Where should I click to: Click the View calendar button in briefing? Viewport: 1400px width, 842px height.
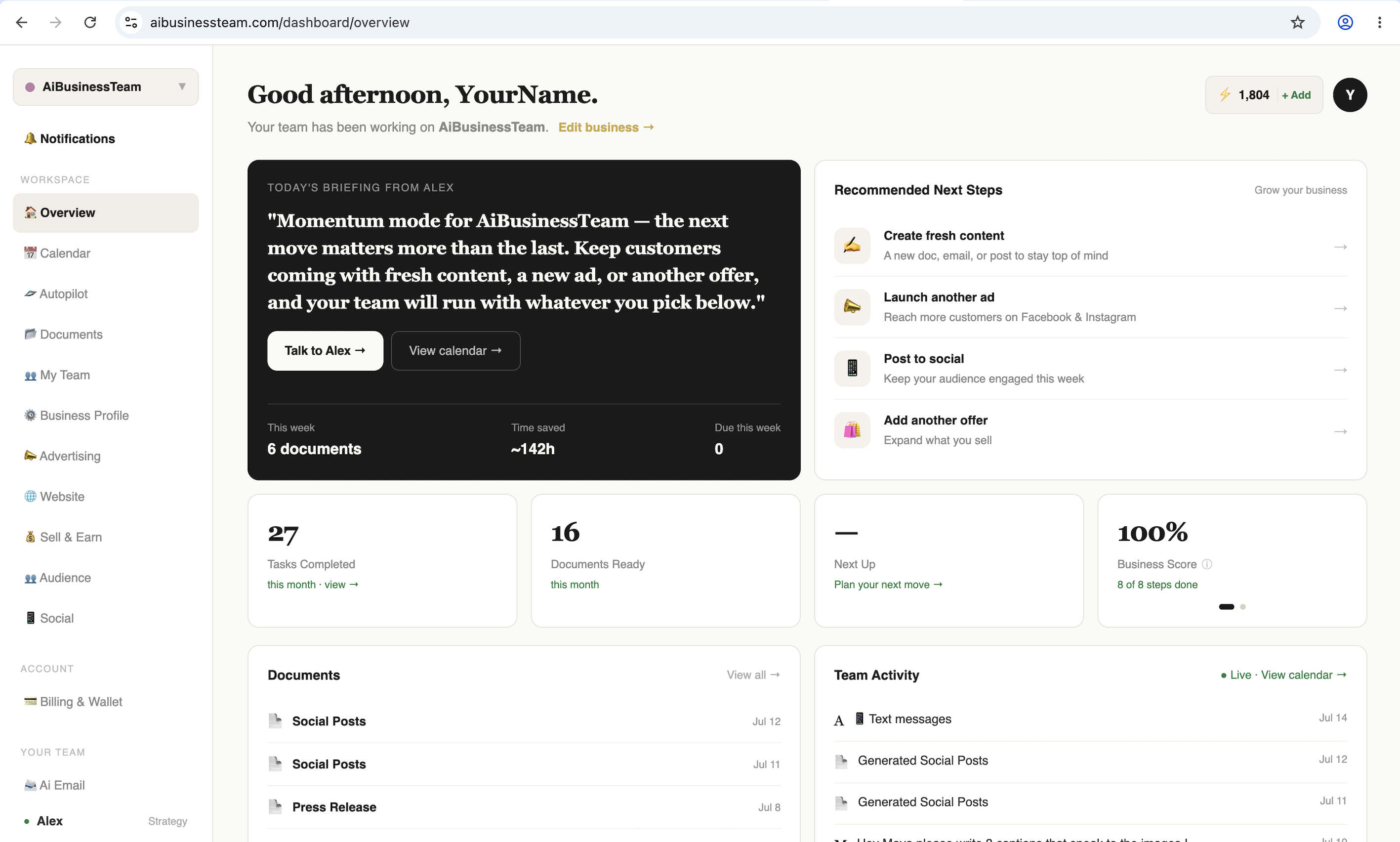click(455, 351)
